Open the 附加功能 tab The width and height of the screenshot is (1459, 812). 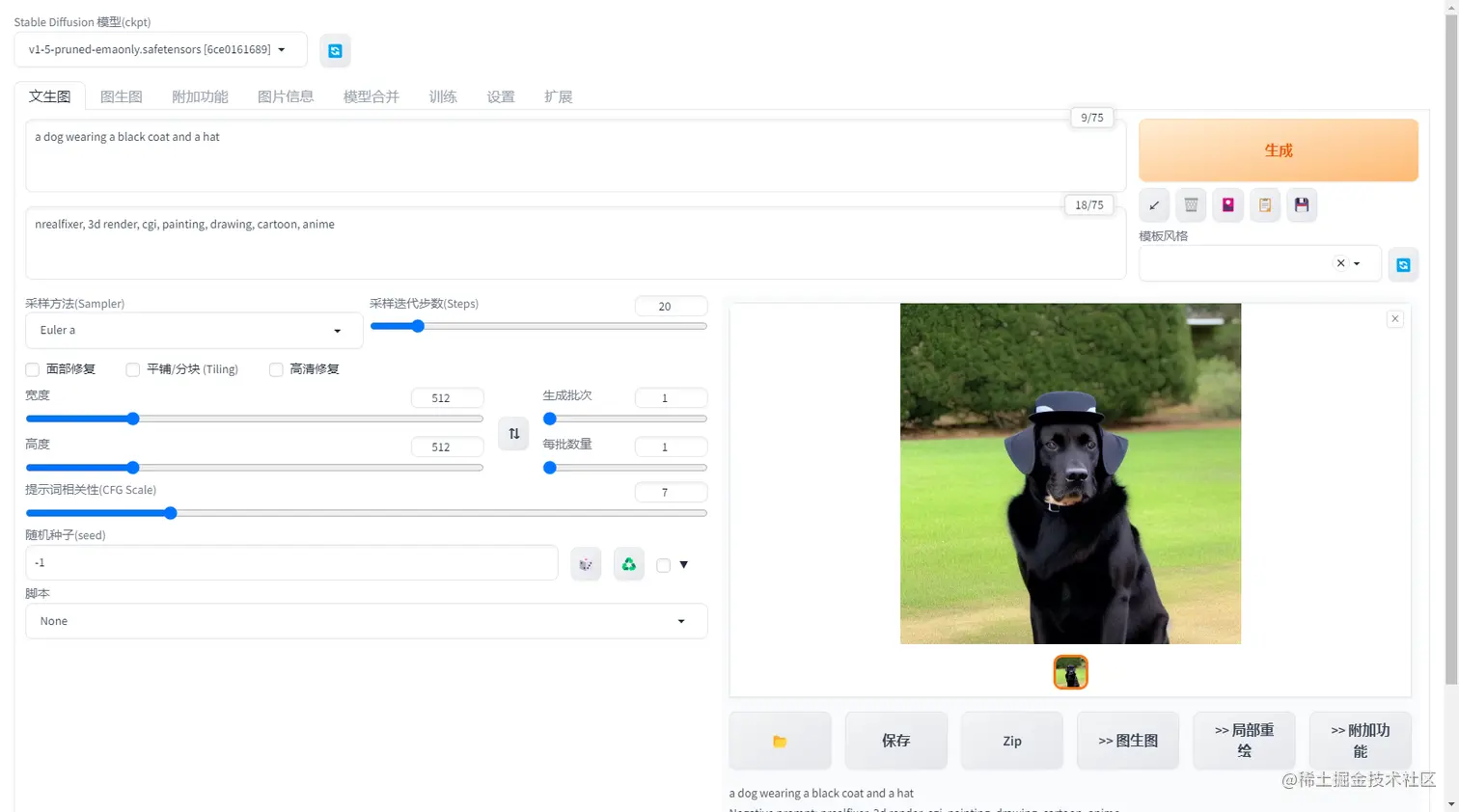[200, 96]
